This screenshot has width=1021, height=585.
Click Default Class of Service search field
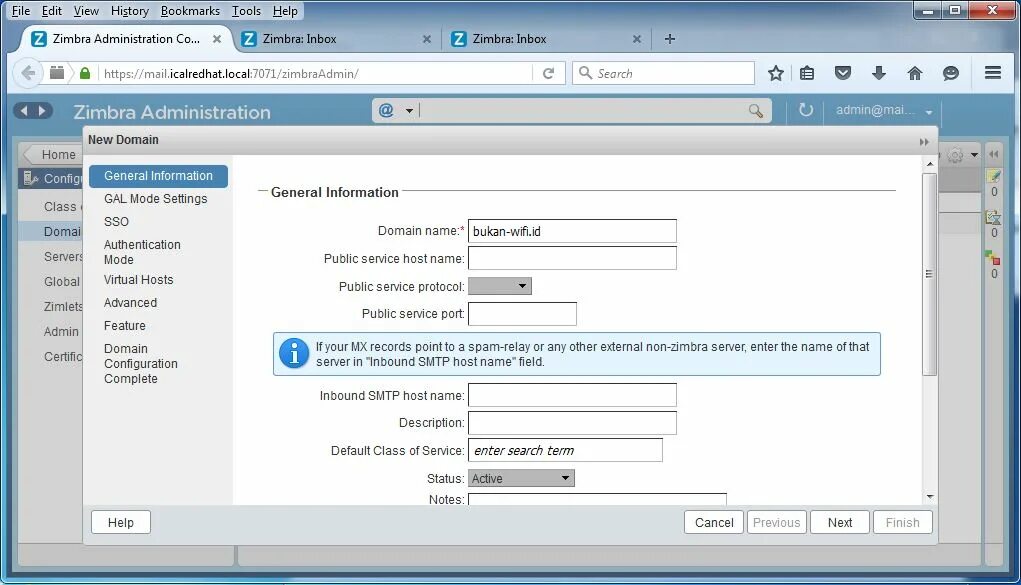tap(565, 450)
